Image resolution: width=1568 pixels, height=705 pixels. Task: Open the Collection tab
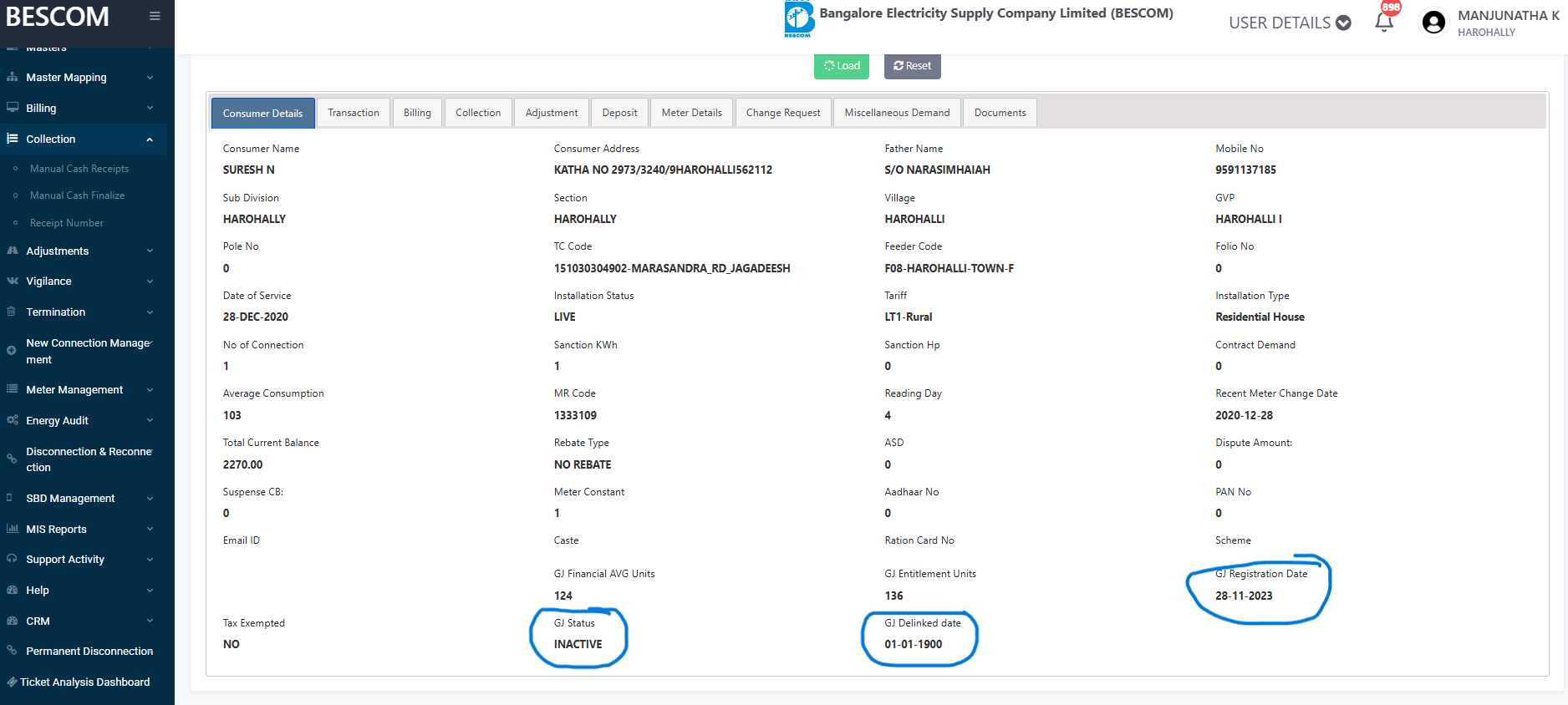478,113
